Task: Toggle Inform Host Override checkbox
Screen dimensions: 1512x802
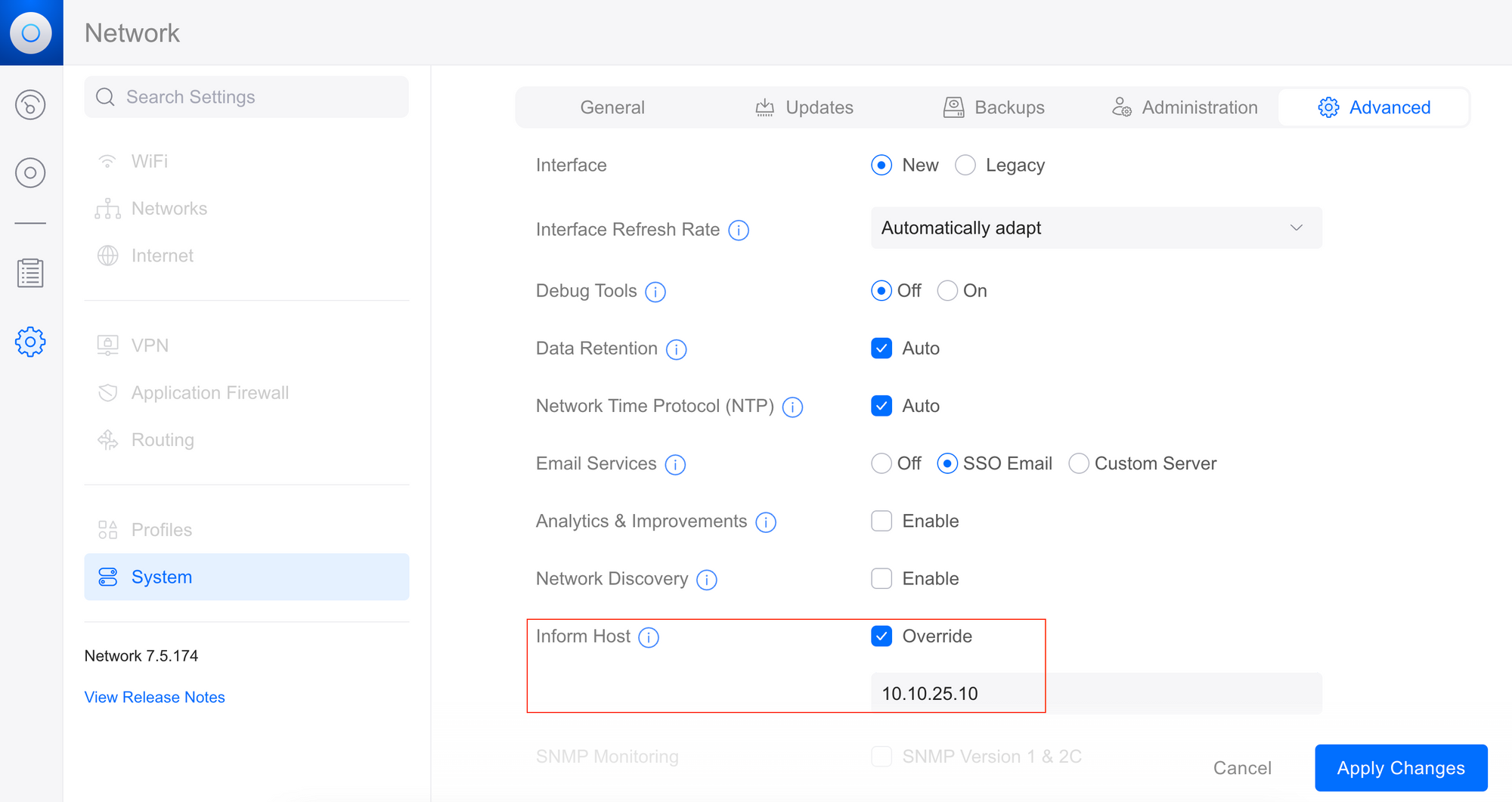Action: [x=881, y=636]
